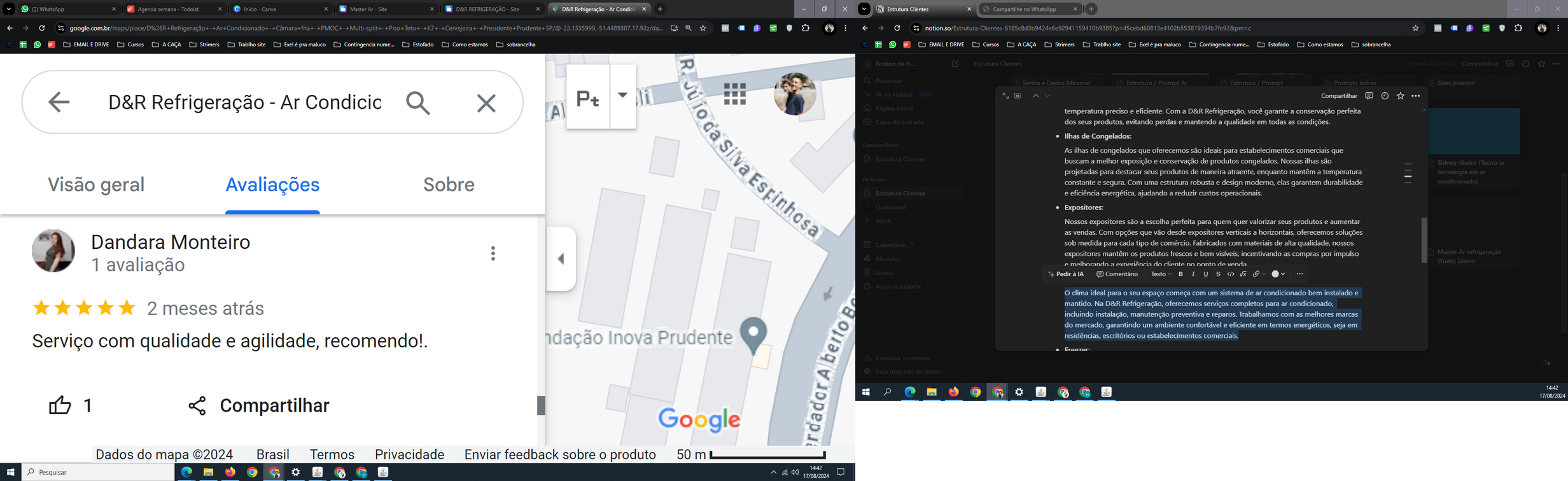The height and width of the screenshot is (481, 1568).
Task: Open the Sobre tab
Action: click(449, 185)
